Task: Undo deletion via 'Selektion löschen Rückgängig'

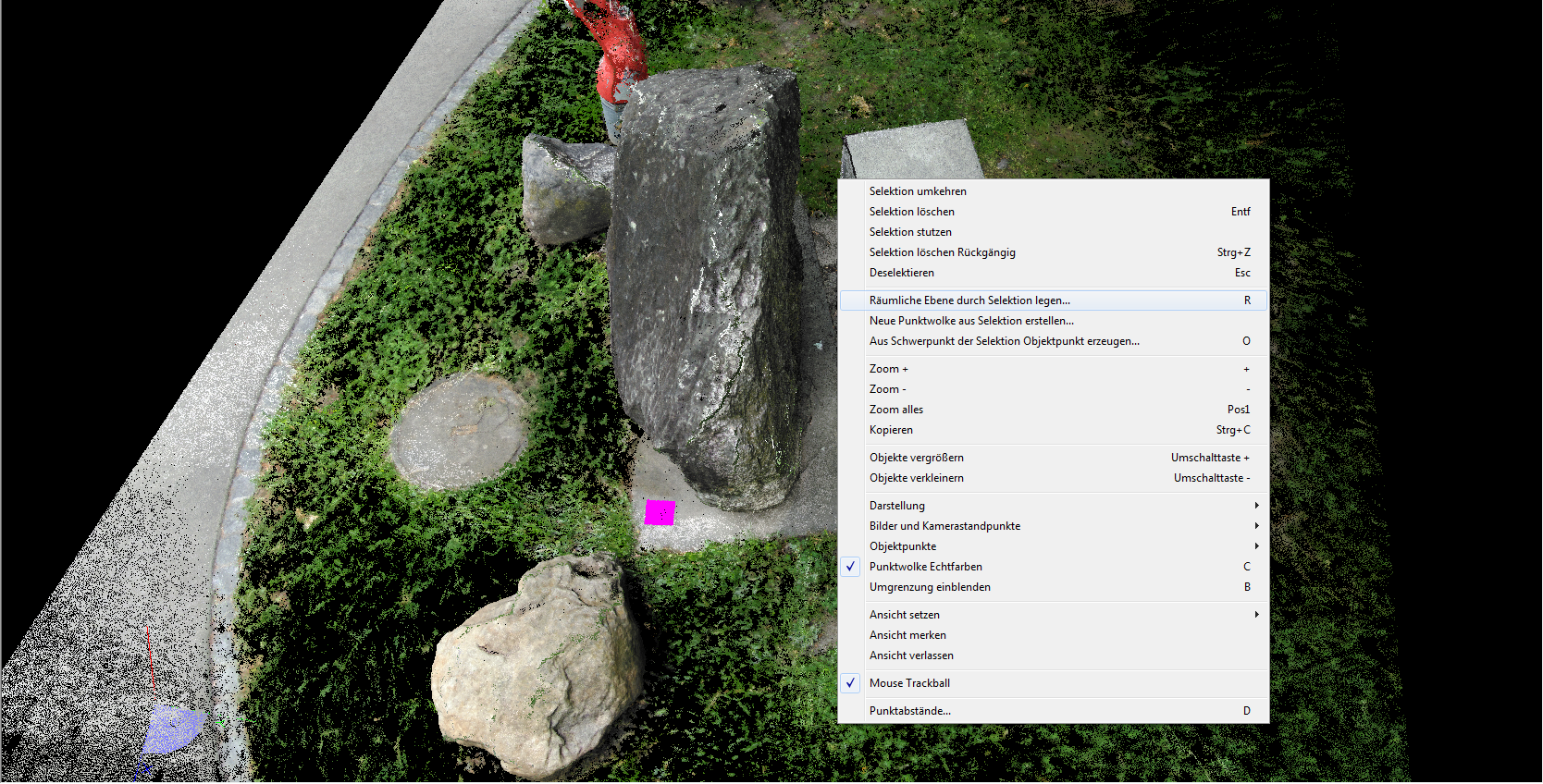Action: coord(942,252)
